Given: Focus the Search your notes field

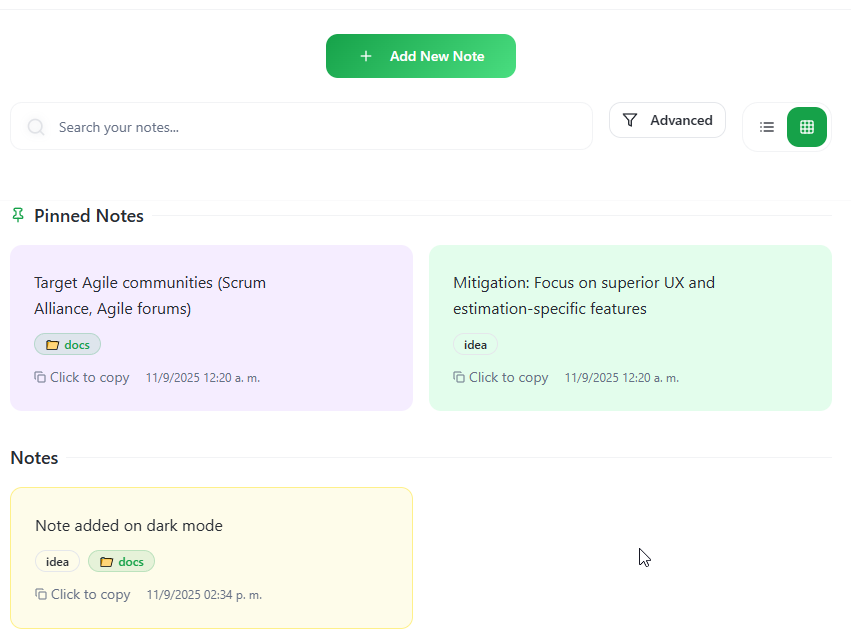Looking at the screenshot, I should point(301,126).
